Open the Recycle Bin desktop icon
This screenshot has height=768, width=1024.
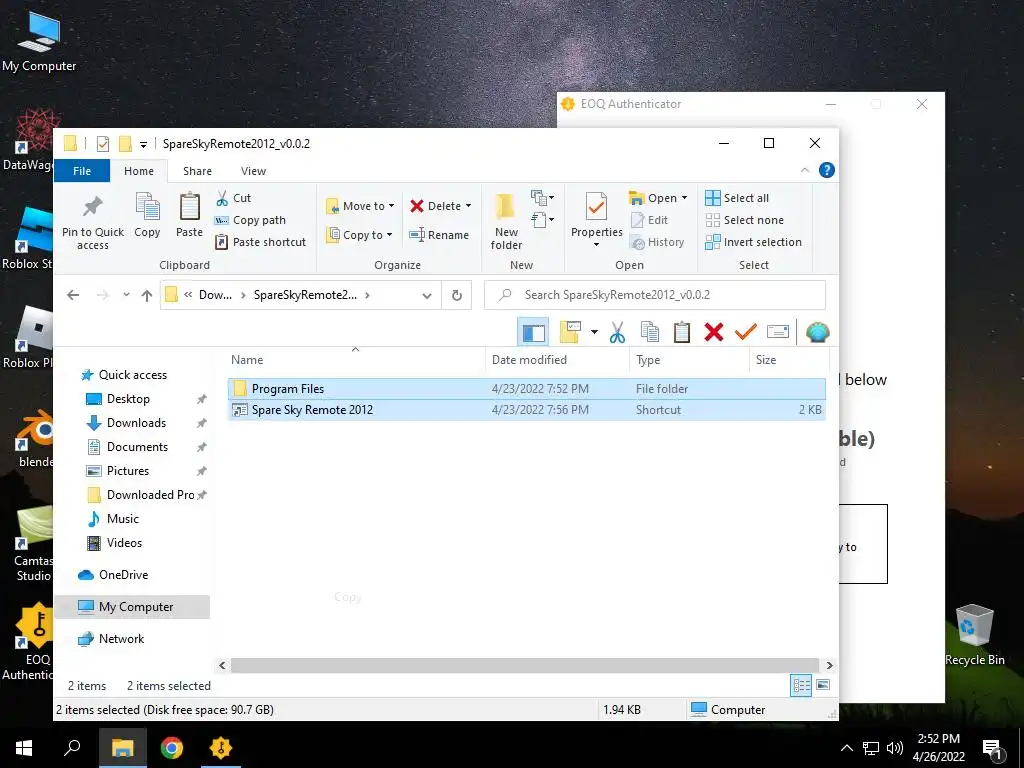974,635
